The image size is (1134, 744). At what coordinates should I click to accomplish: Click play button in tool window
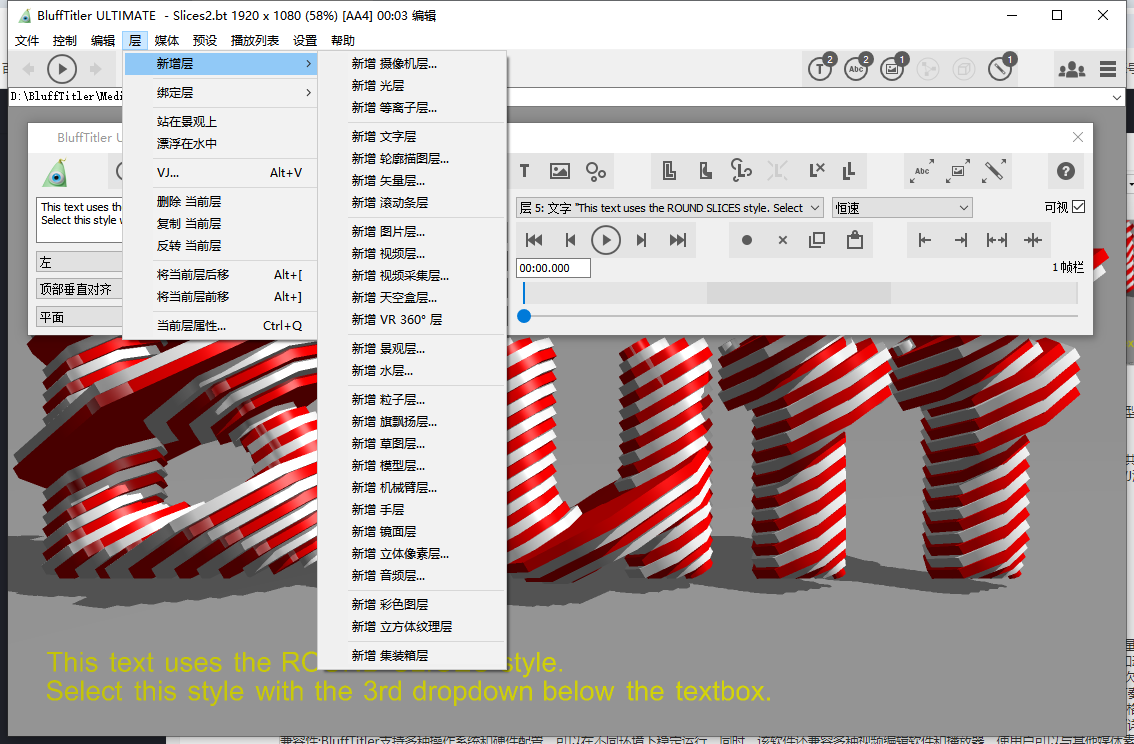point(606,240)
